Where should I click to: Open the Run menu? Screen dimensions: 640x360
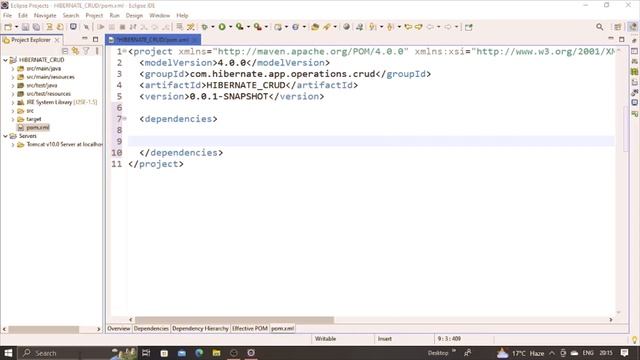pos(115,16)
